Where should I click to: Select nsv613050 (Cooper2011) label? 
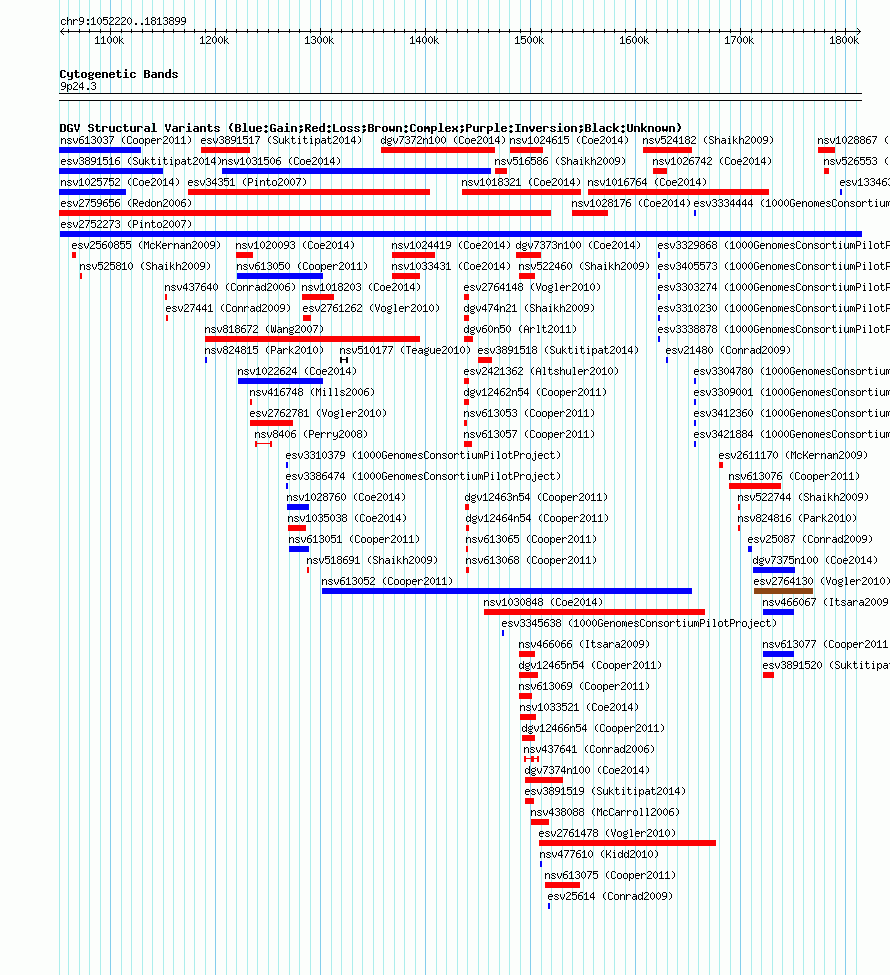(302, 266)
